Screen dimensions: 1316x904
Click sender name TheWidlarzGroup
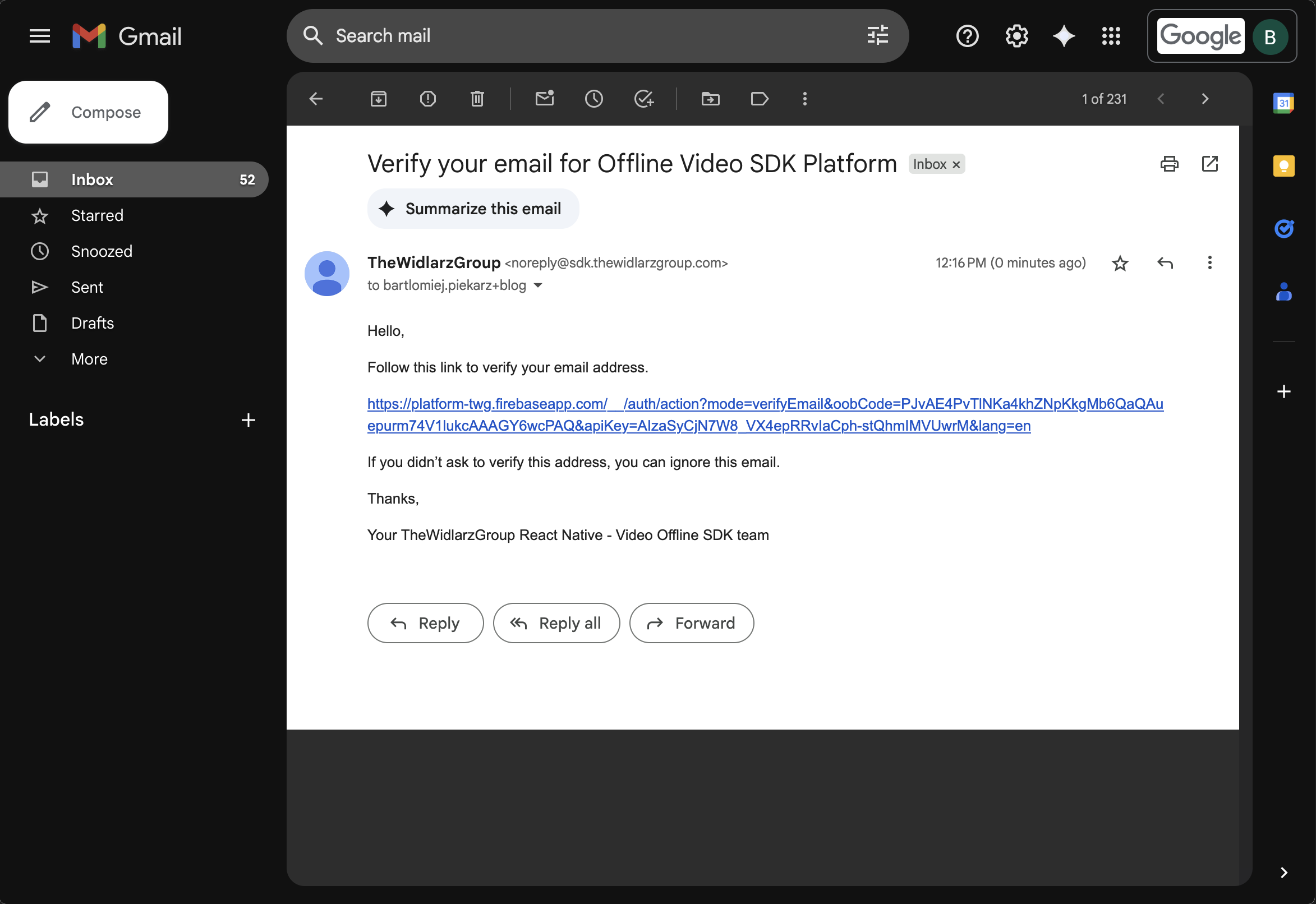pyautogui.click(x=434, y=263)
